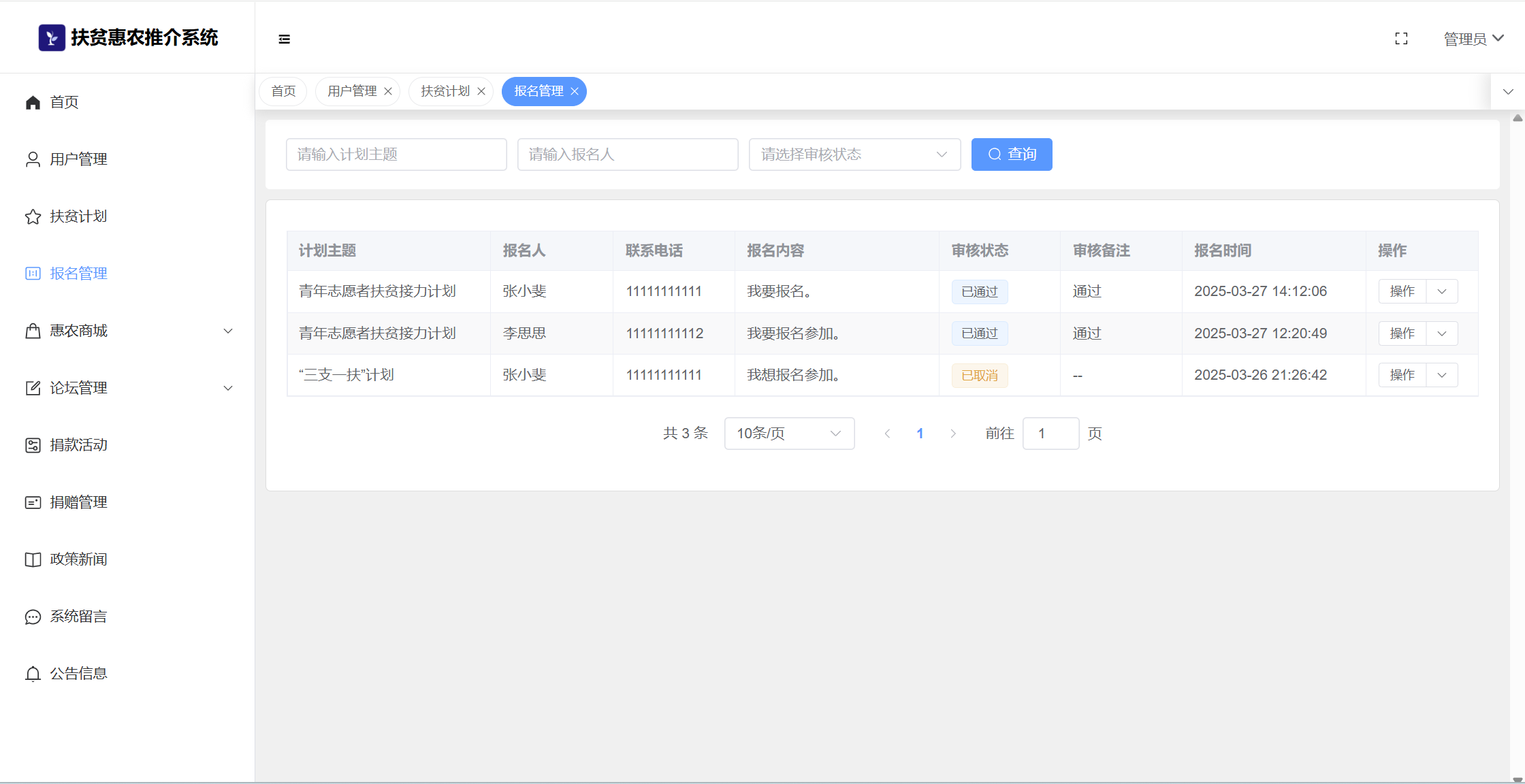Open 扶贫计划 via star icon
The width and height of the screenshot is (1525, 784).
pos(33,216)
